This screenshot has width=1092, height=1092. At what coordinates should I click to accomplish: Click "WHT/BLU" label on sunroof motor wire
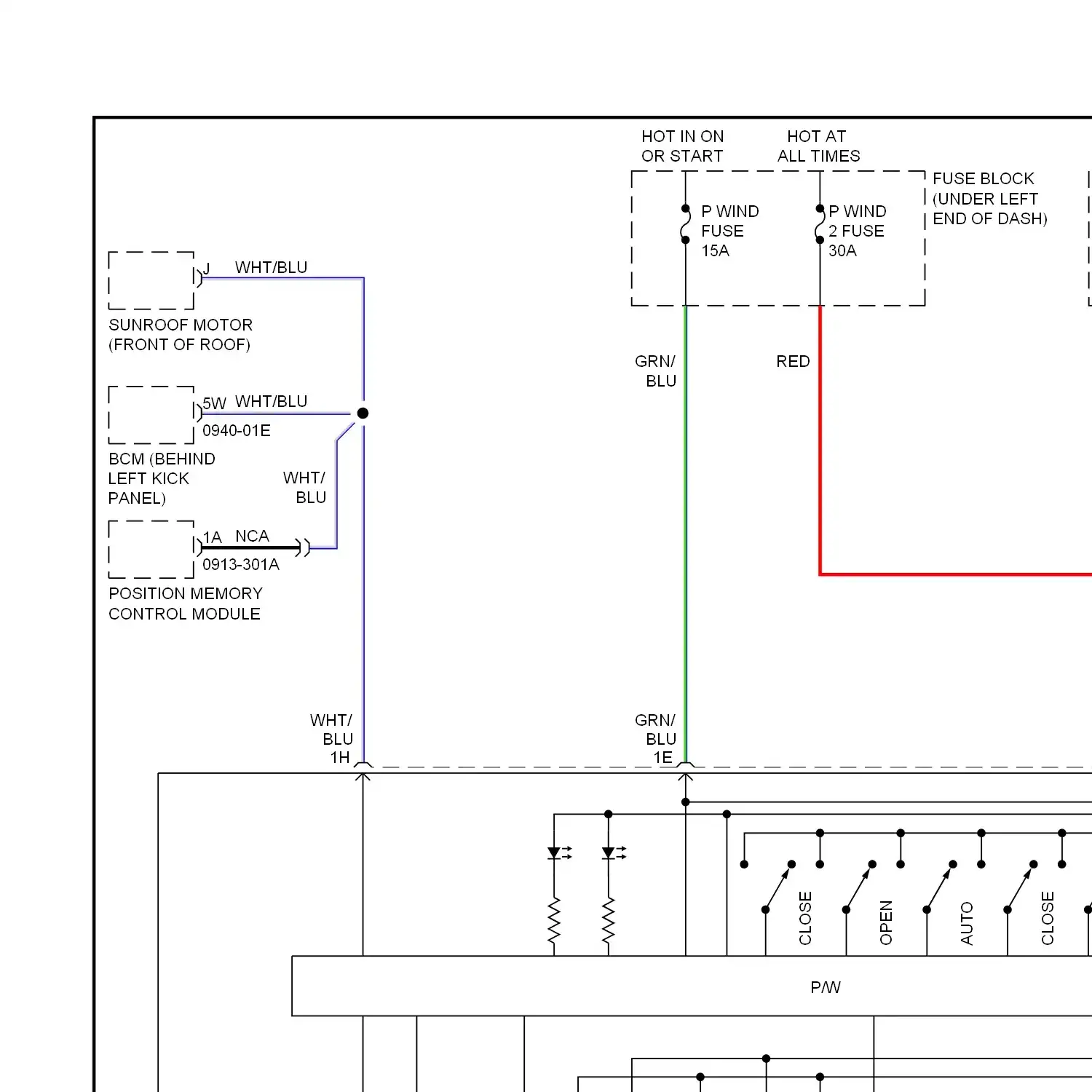[271, 268]
